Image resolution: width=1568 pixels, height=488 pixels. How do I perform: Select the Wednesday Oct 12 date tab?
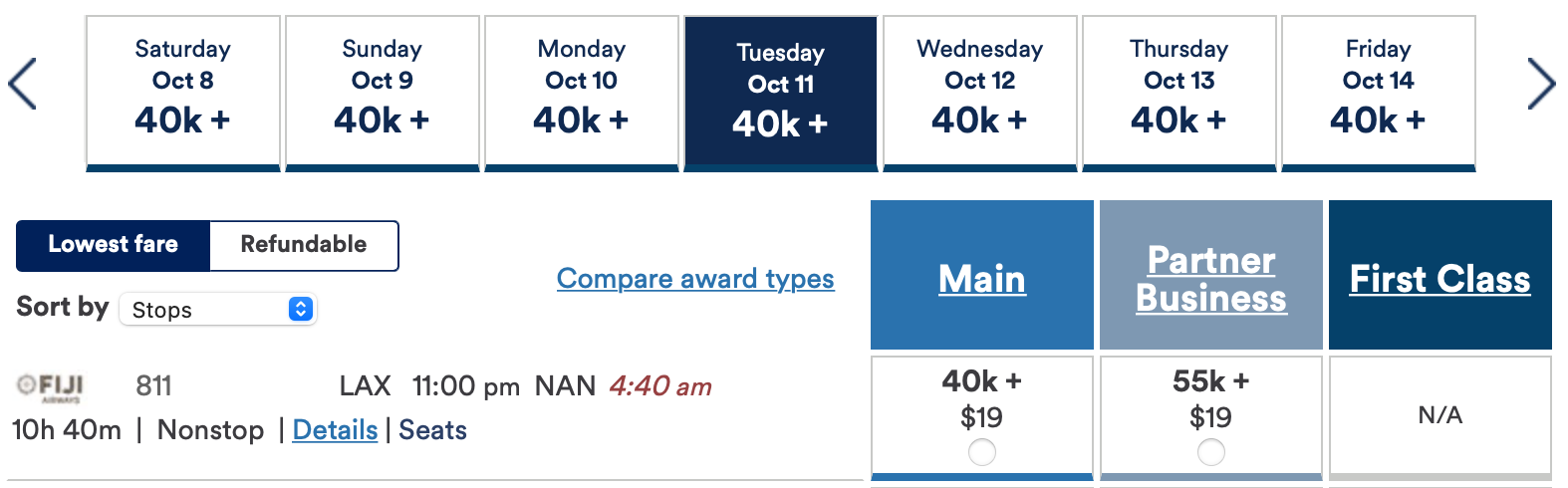980,92
